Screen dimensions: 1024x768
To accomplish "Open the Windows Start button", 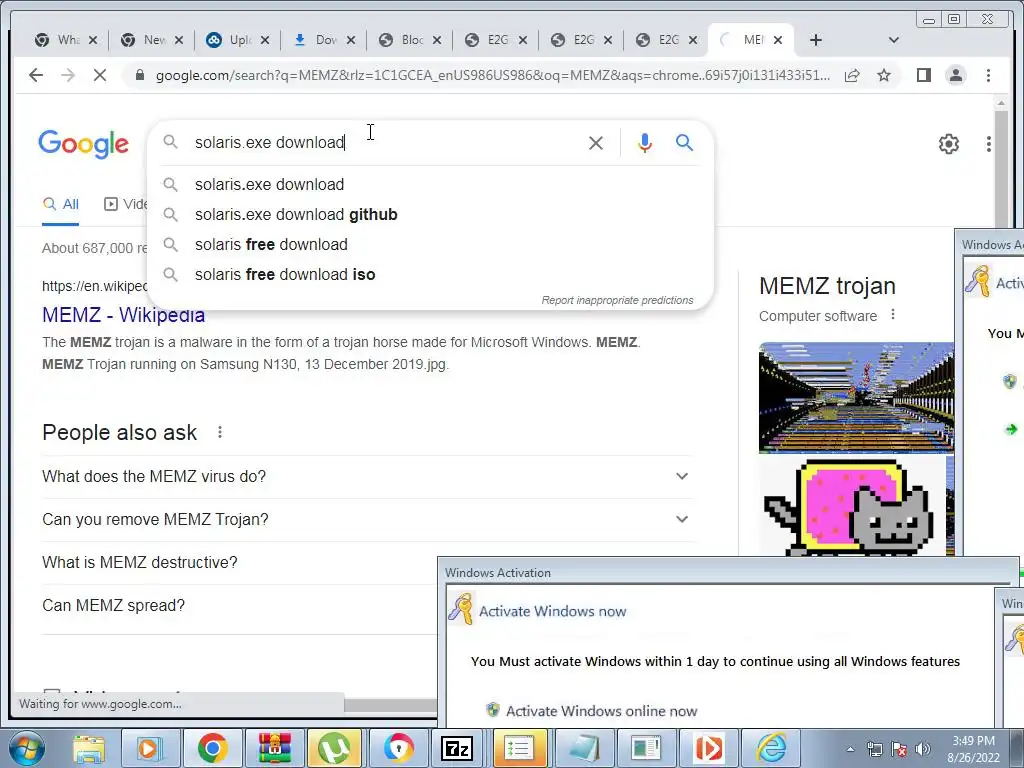I will pos(26,748).
